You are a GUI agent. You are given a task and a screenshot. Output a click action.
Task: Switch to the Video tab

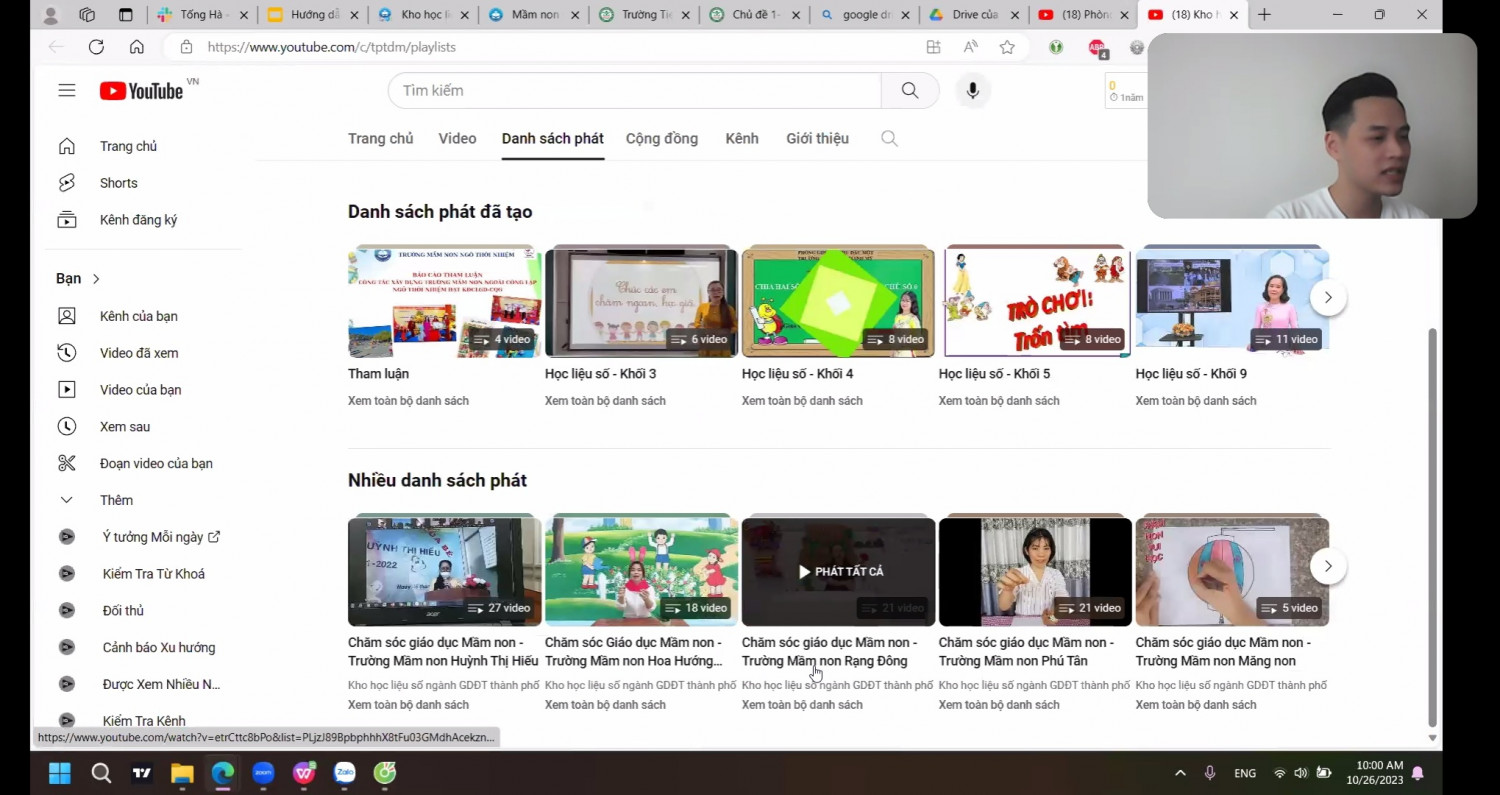(457, 139)
